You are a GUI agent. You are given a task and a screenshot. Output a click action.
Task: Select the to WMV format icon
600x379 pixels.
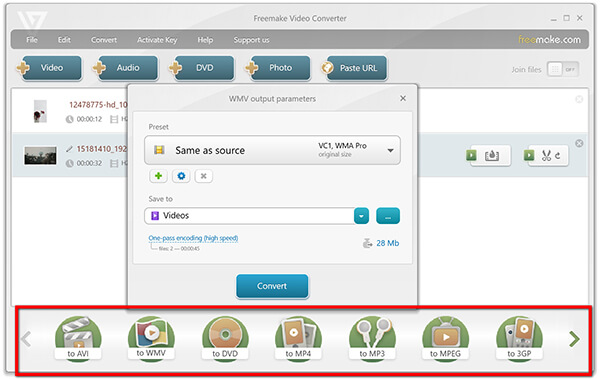coord(151,338)
